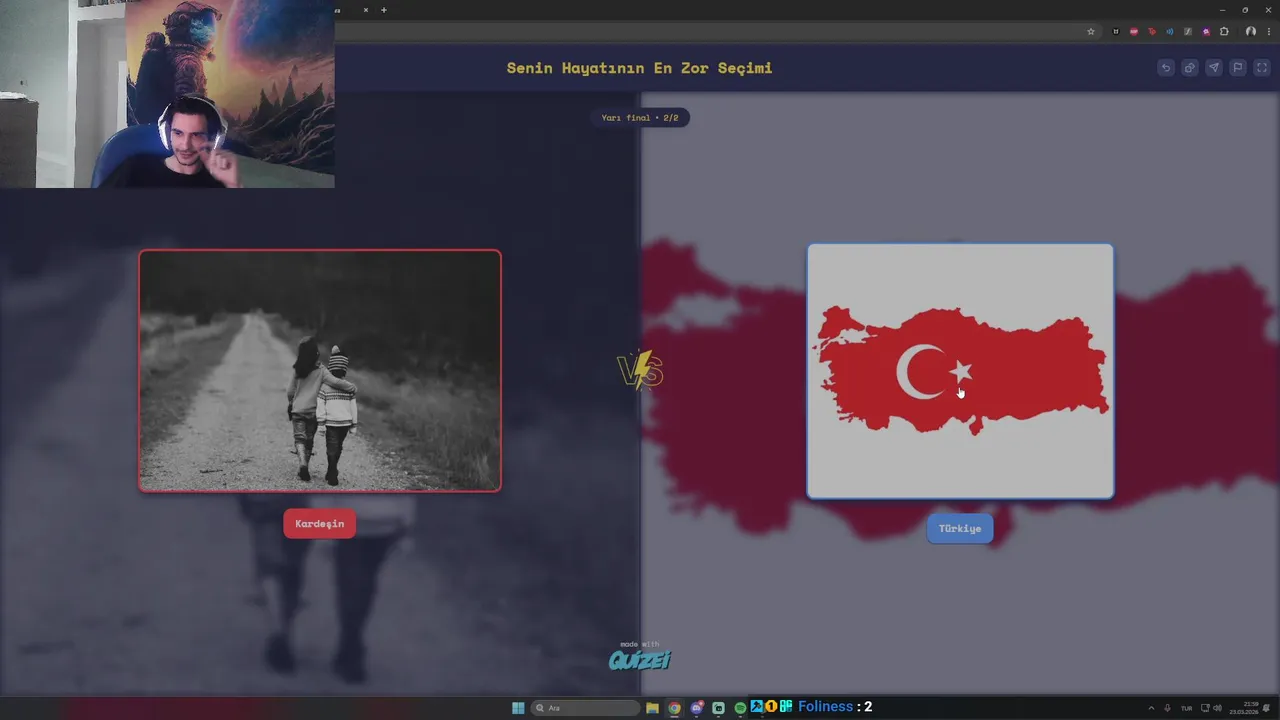Choose the Kardeşin button

[320, 524]
